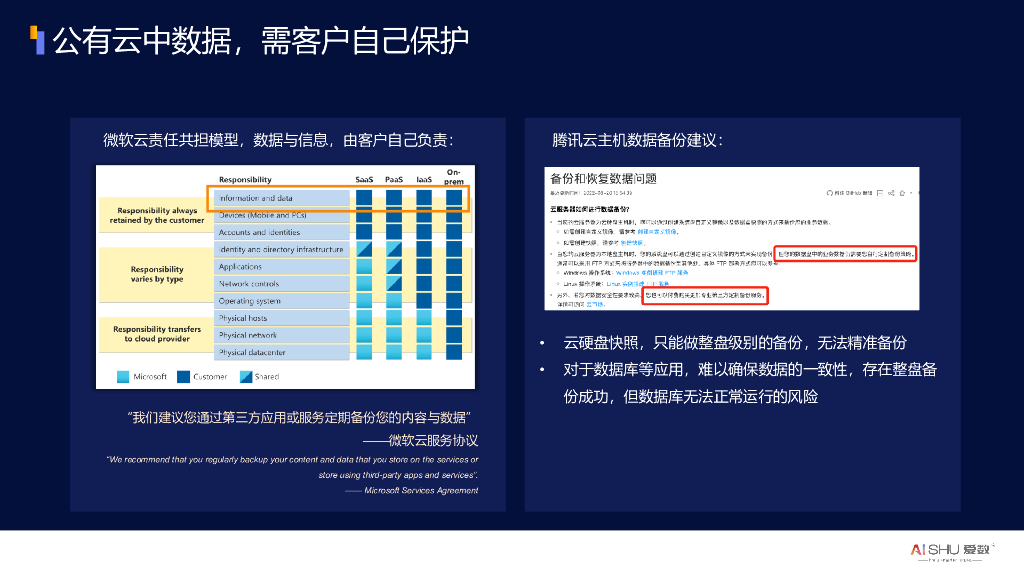Click the slide title 公有云中数据，需客户自己保护

pyautogui.click(x=261, y=40)
